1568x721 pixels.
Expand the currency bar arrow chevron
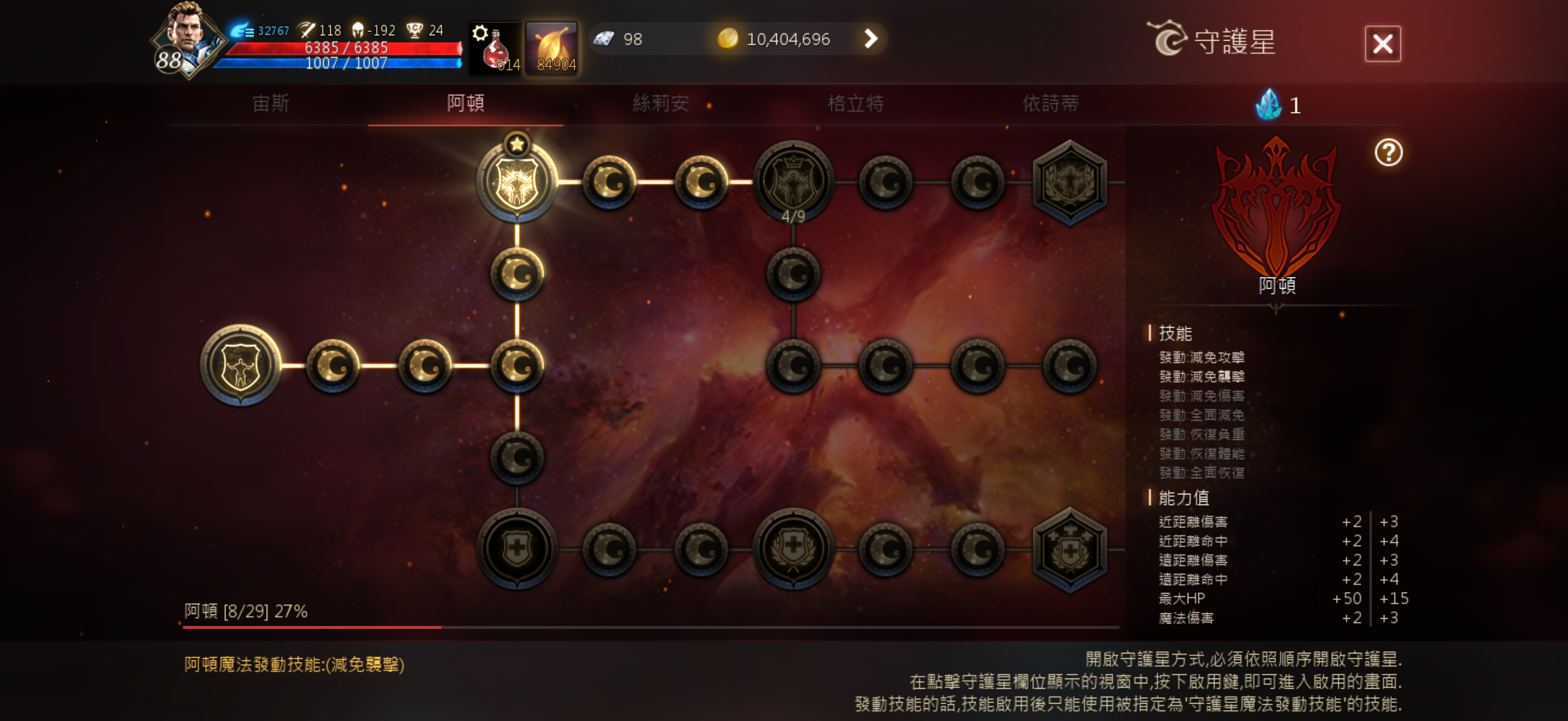click(x=871, y=39)
